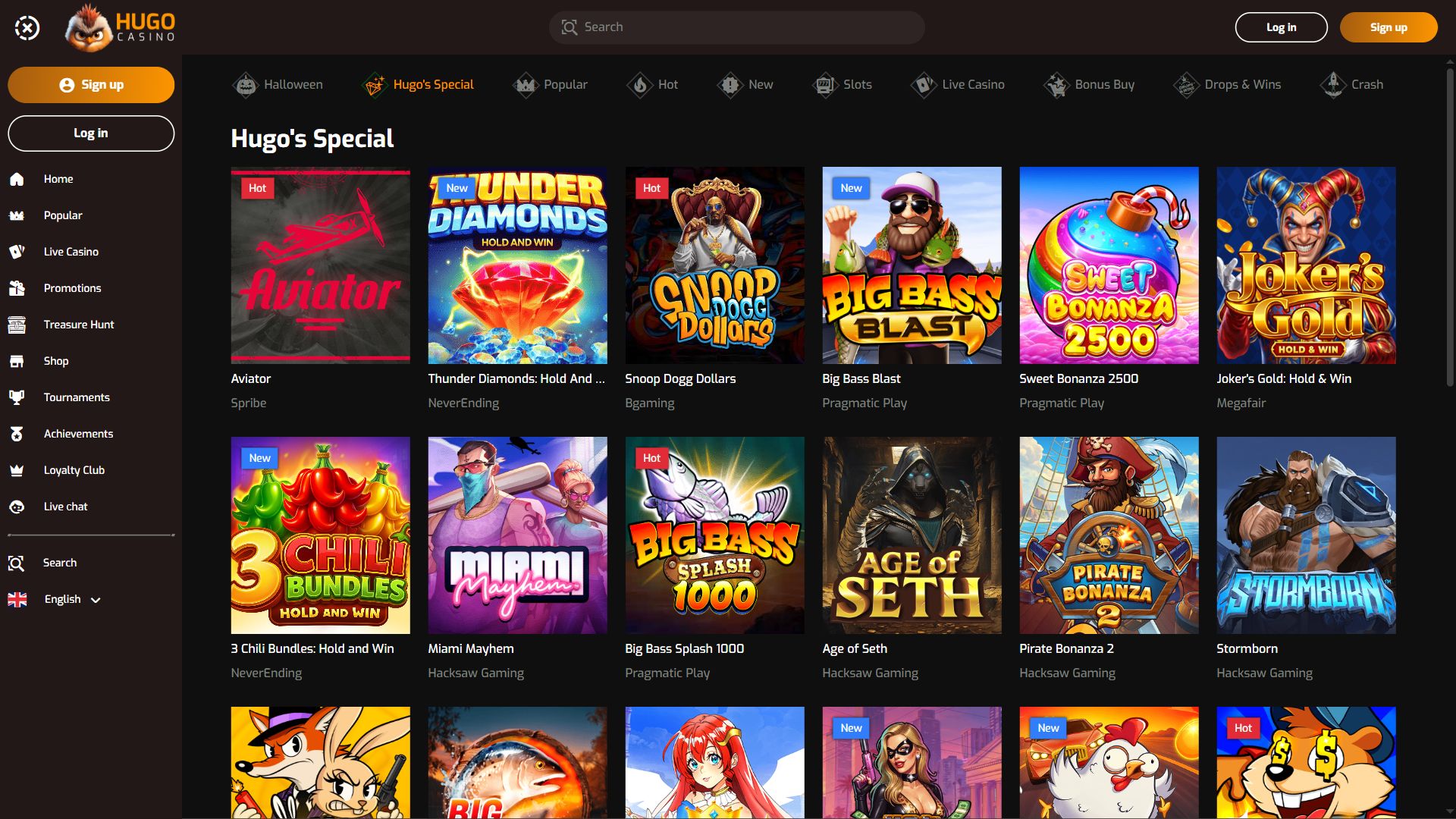Click the Pirate Bonanza 2 title
The image size is (1456, 819).
point(1066,648)
